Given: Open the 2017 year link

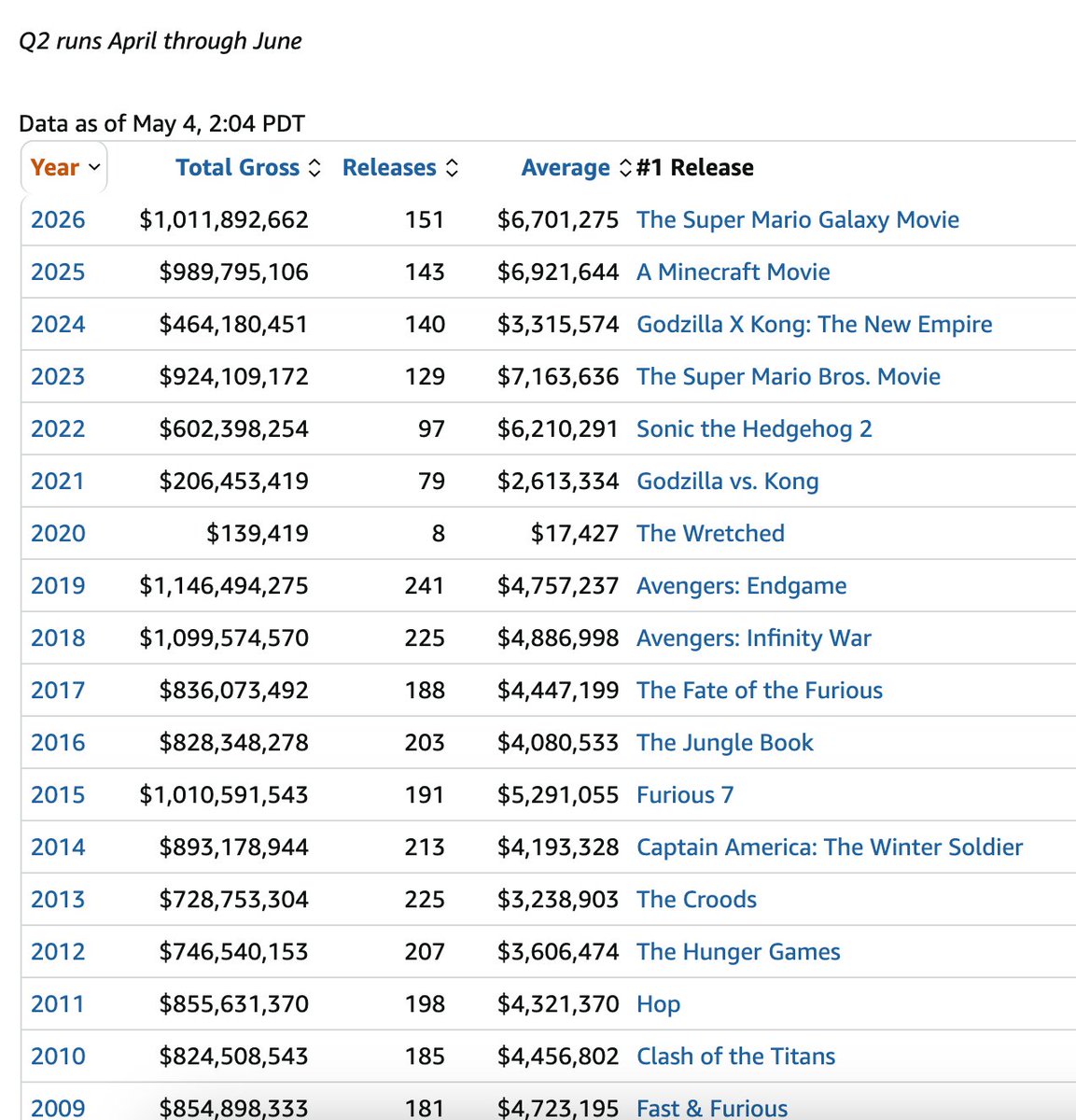Looking at the screenshot, I should click(58, 691).
